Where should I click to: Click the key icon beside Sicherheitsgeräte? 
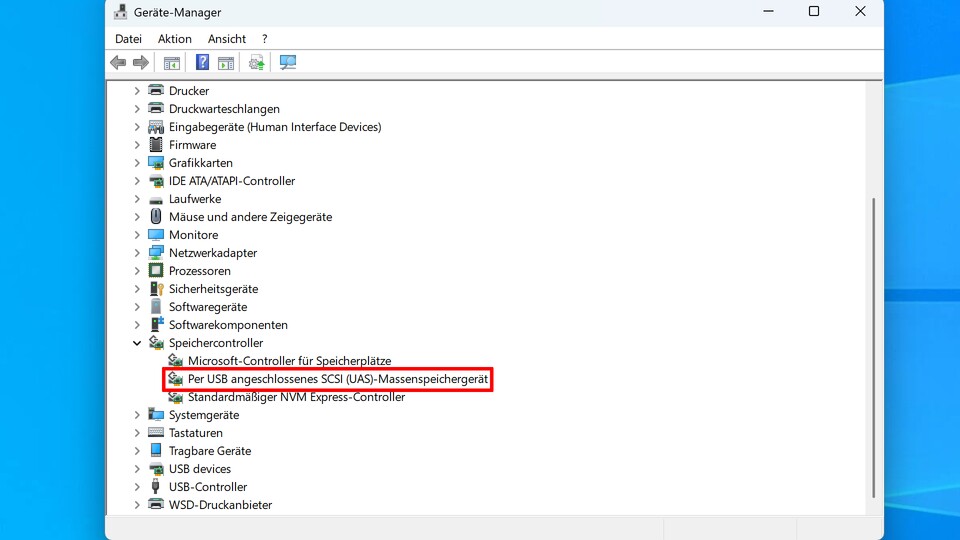(156, 288)
